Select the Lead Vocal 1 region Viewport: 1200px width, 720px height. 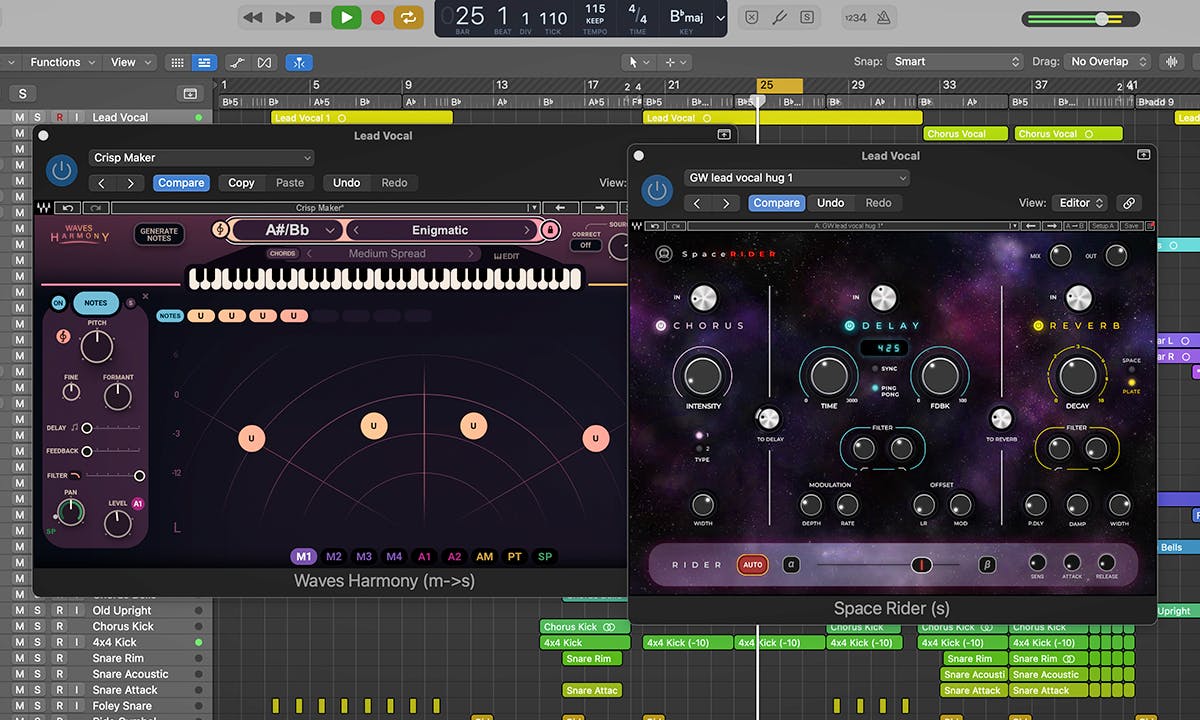361,118
